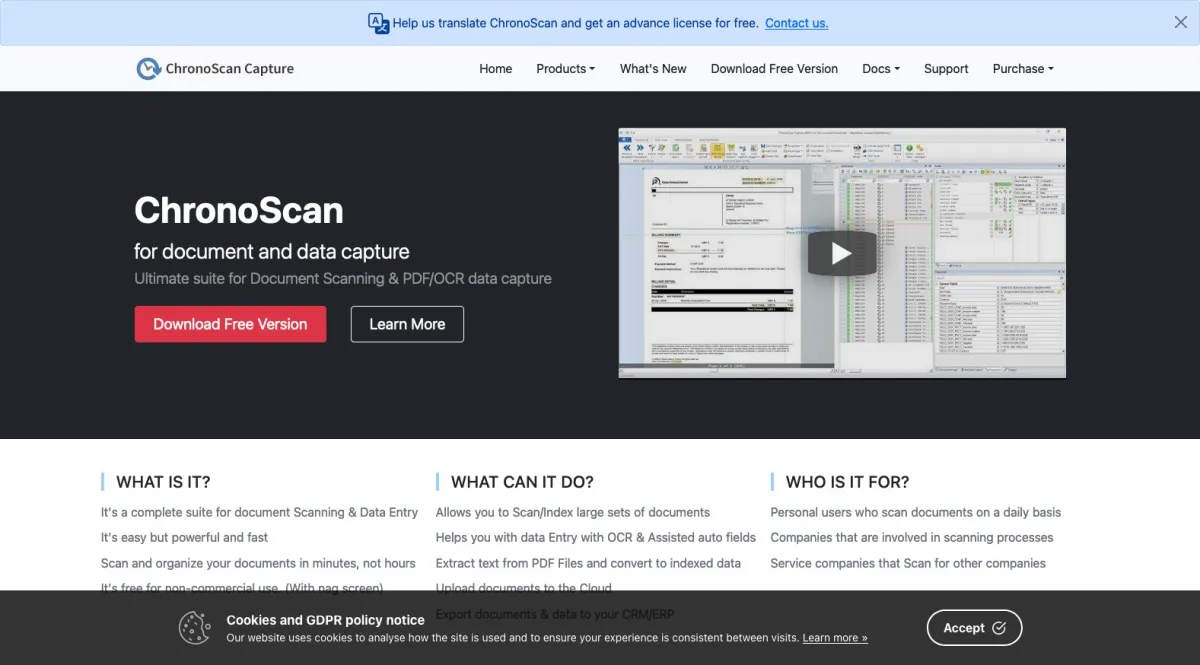
Task: Open the 'Learn more »' cookie policy link
Action: pos(835,638)
